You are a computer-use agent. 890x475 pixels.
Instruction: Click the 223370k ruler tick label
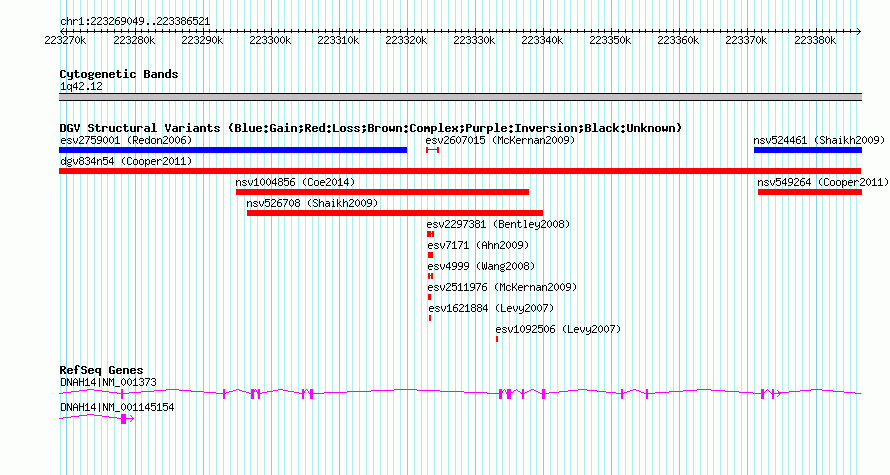(746, 40)
